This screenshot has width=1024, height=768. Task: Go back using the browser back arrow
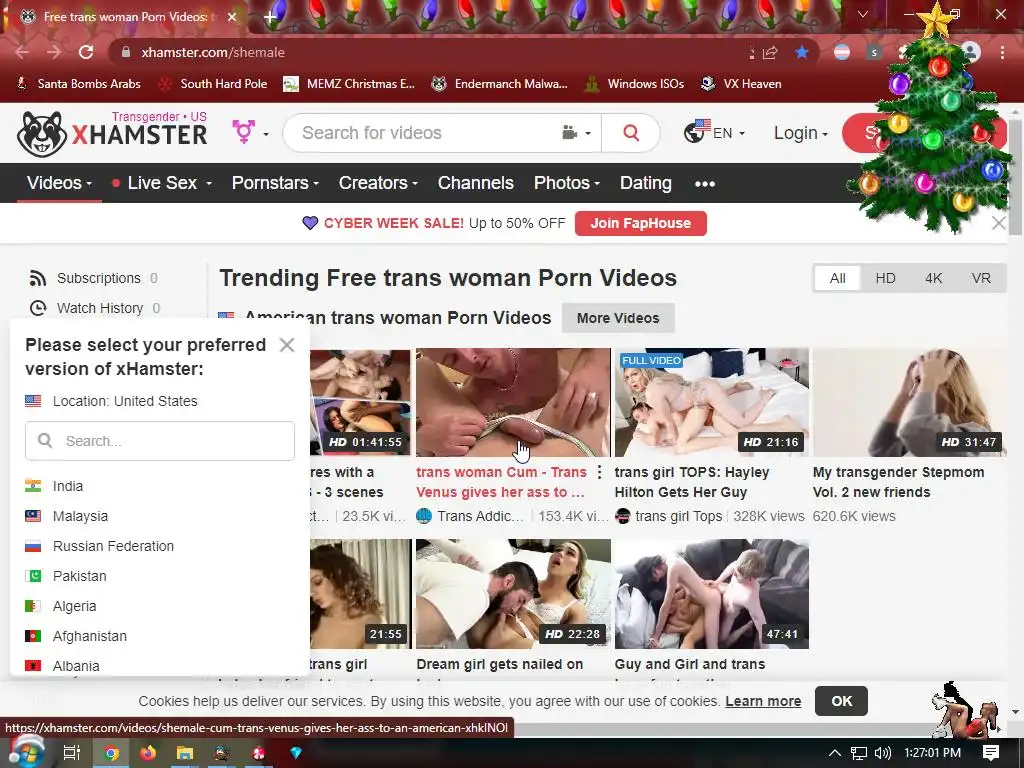pos(22,52)
